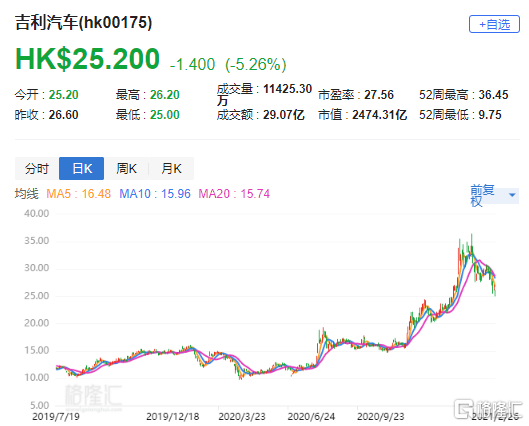529x426 pixels.
Task: Add stock via +自选 button
Action: [494, 24]
